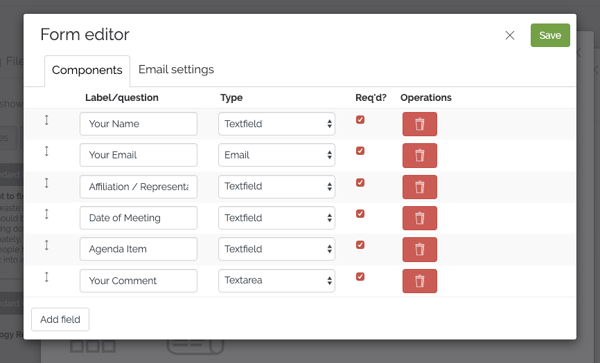Delete the Agenda Item field row
Image resolution: width=600 pixels, height=363 pixels.
[419, 249]
